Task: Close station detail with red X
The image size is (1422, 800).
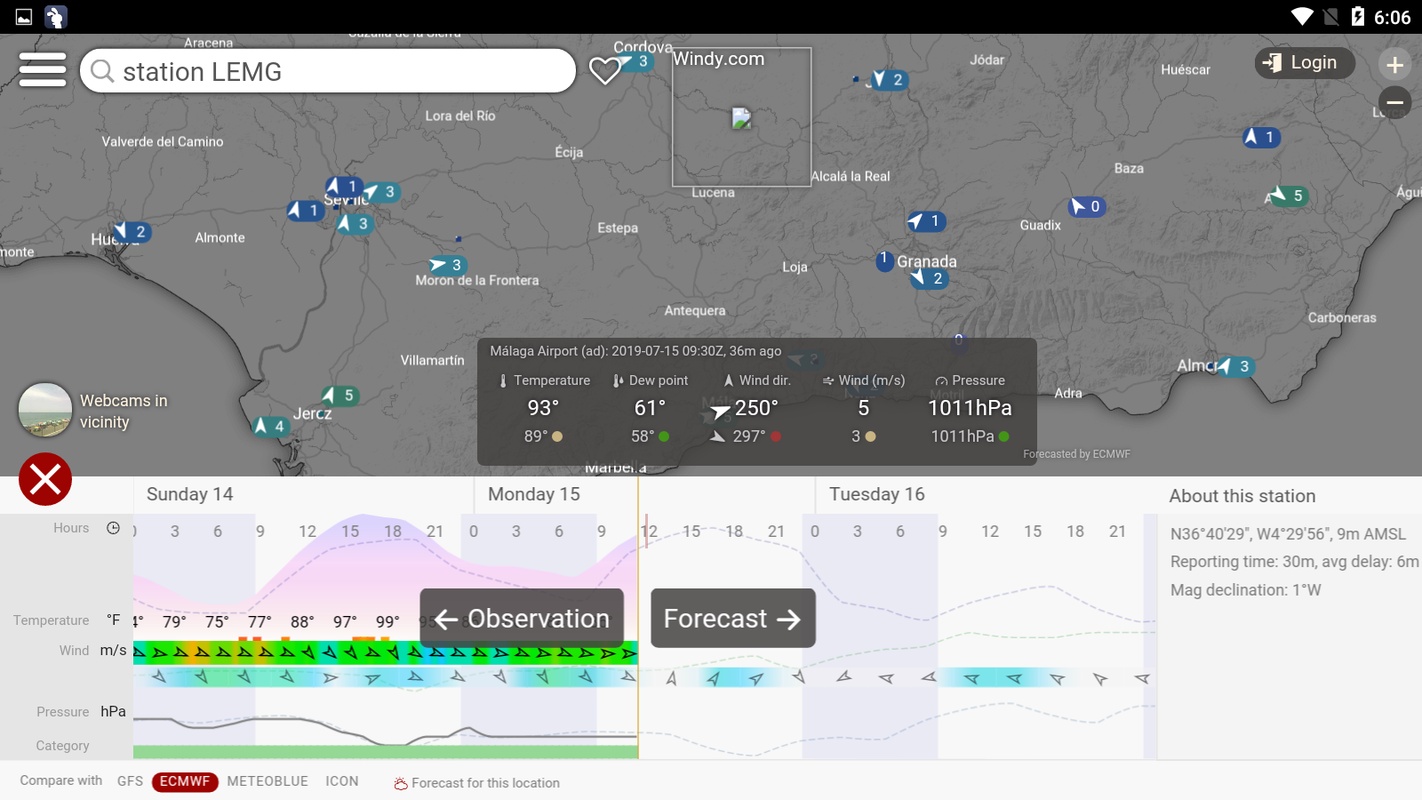Action: (45, 479)
